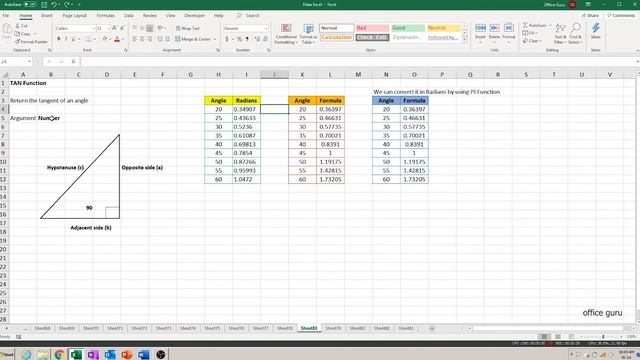Toggle Top Align in Alignment group
This screenshot has height=360, width=640.
pyautogui.click(x=135, y=28)
